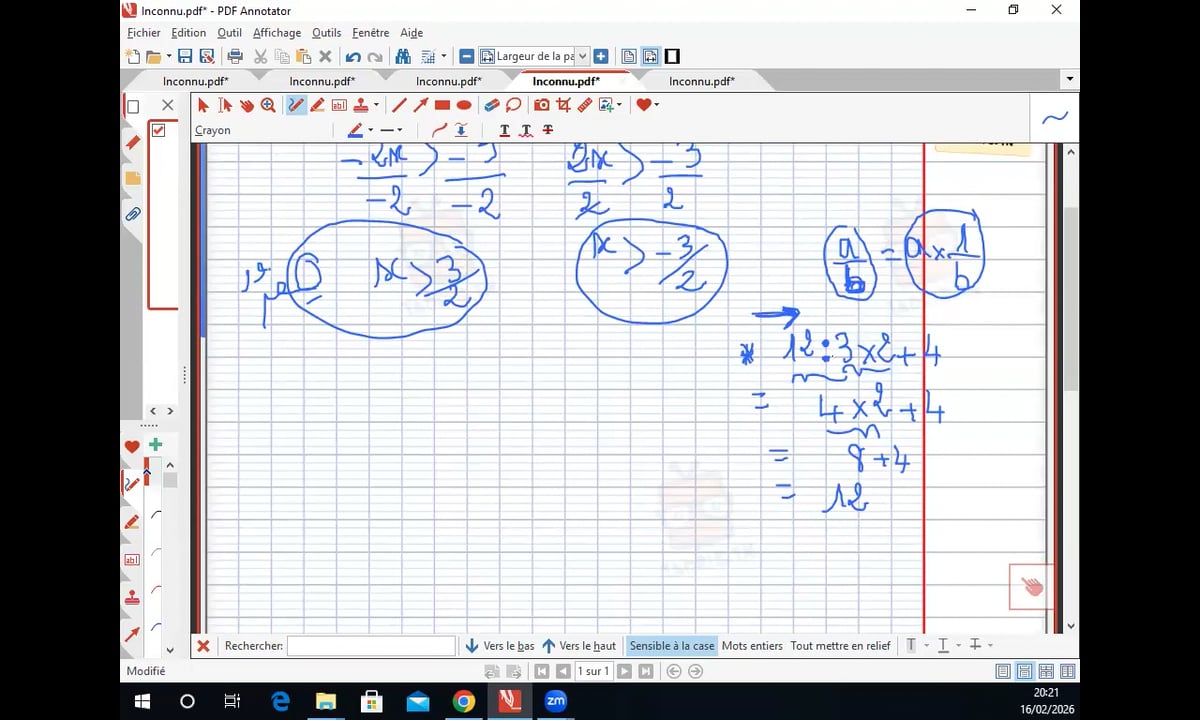The height and width of the screenshot is (720, 1200).
Task: Pick the straight Line tool
Action: tap(399, 105)
